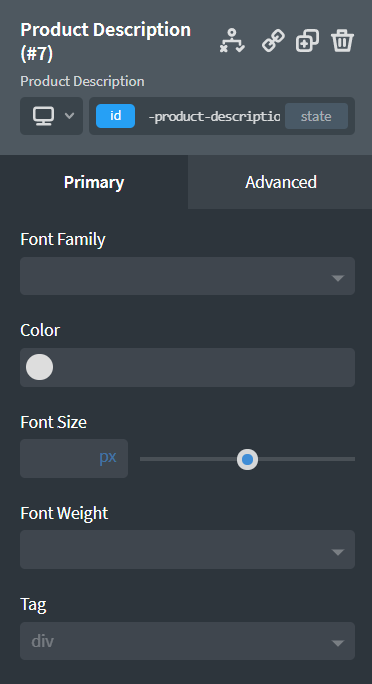Screen dimensions: 372x684
Task: Duplicate the Product Description element
Action: [307, 41]
